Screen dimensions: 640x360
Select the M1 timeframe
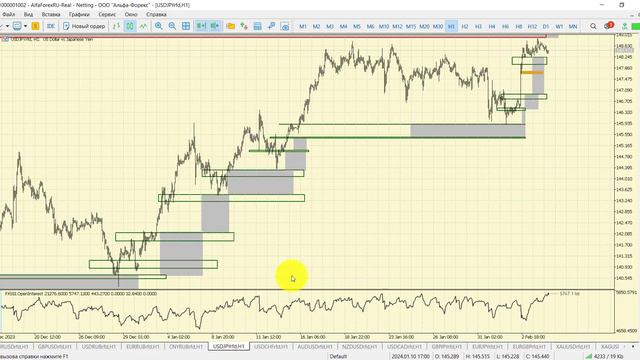pos(303,26)
